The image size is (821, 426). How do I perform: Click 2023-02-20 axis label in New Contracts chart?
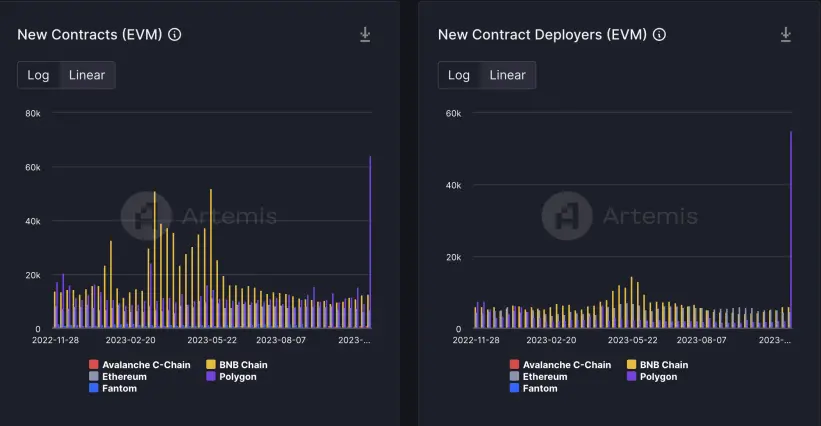point(130,340)
